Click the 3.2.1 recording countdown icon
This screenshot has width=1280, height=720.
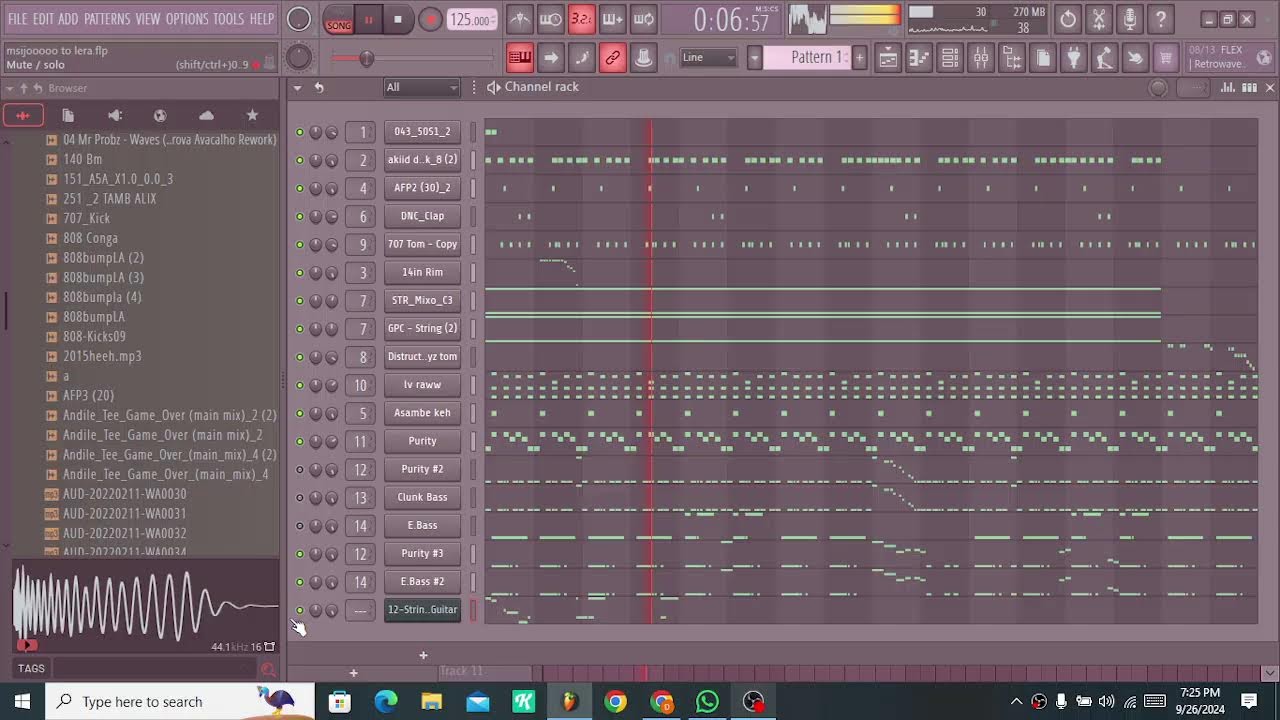(x=582, y=19)
